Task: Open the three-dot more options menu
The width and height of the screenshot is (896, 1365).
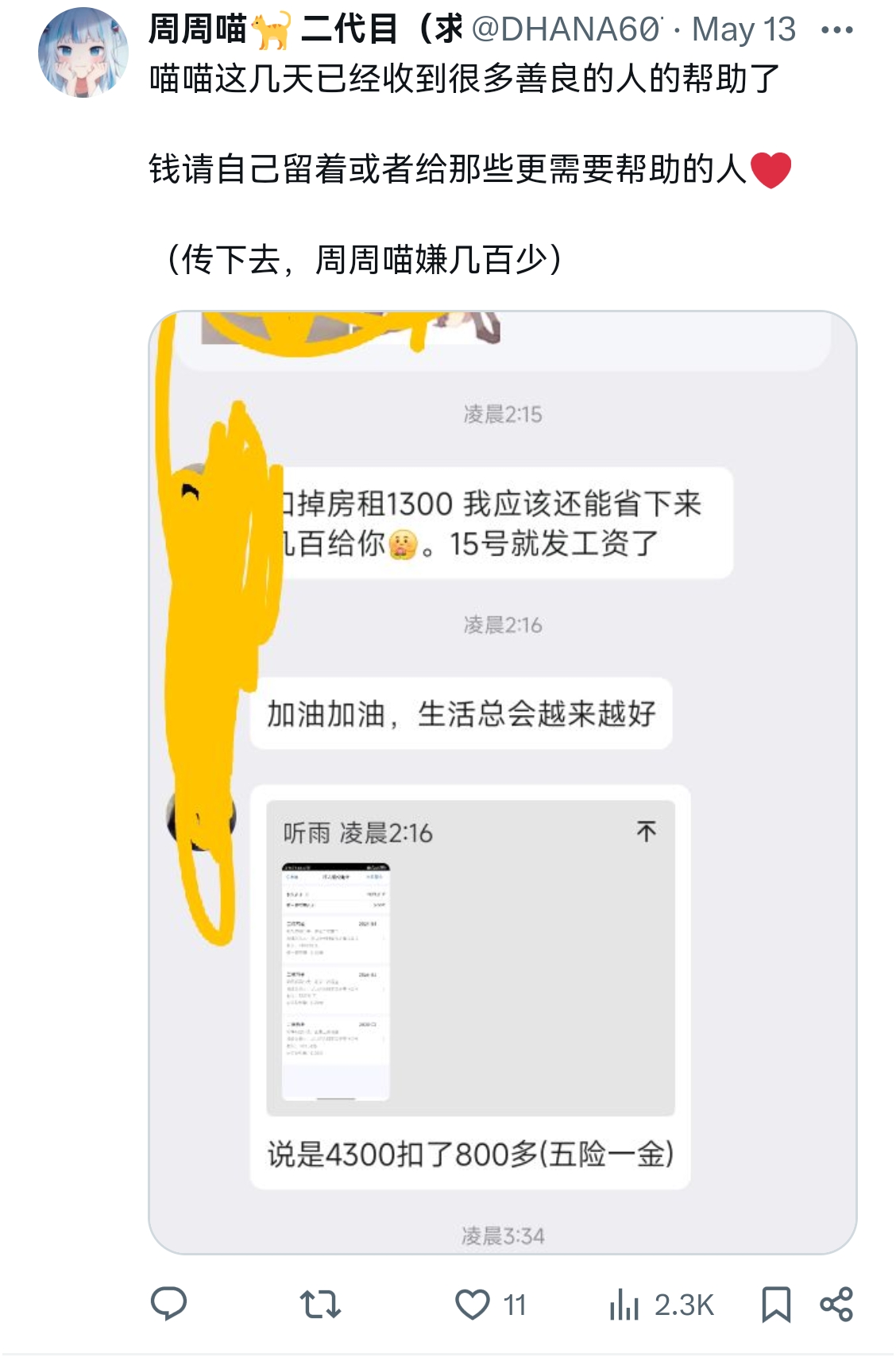Action: (x=836, y=30)
